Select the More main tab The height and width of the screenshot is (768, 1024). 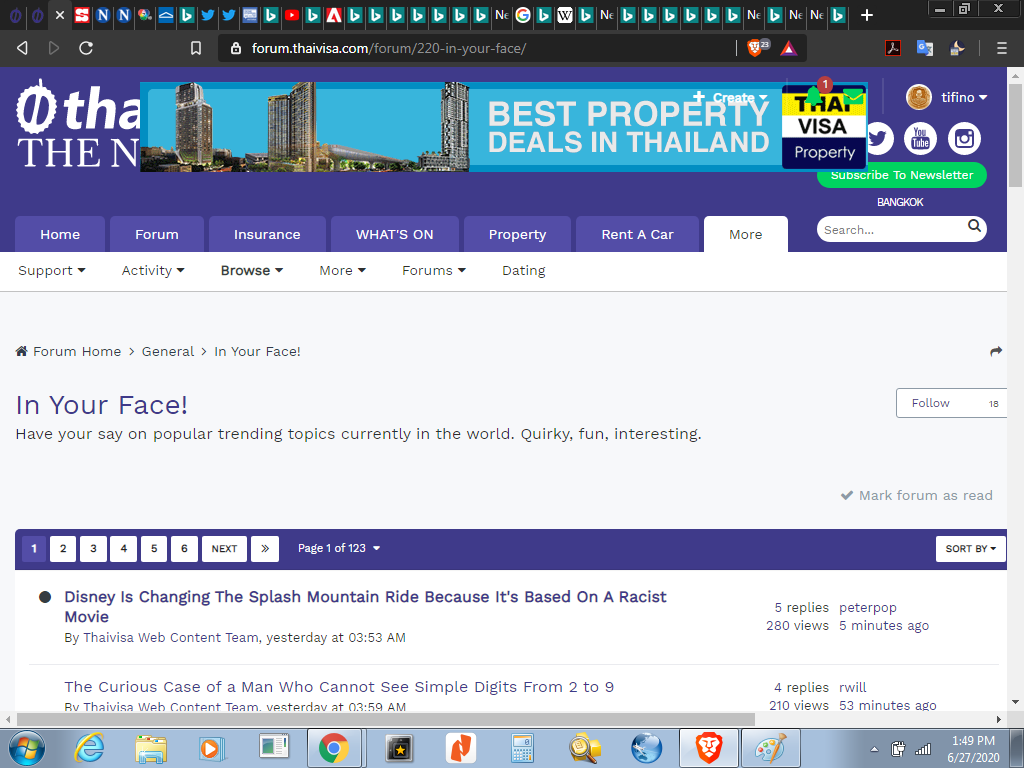746,234
